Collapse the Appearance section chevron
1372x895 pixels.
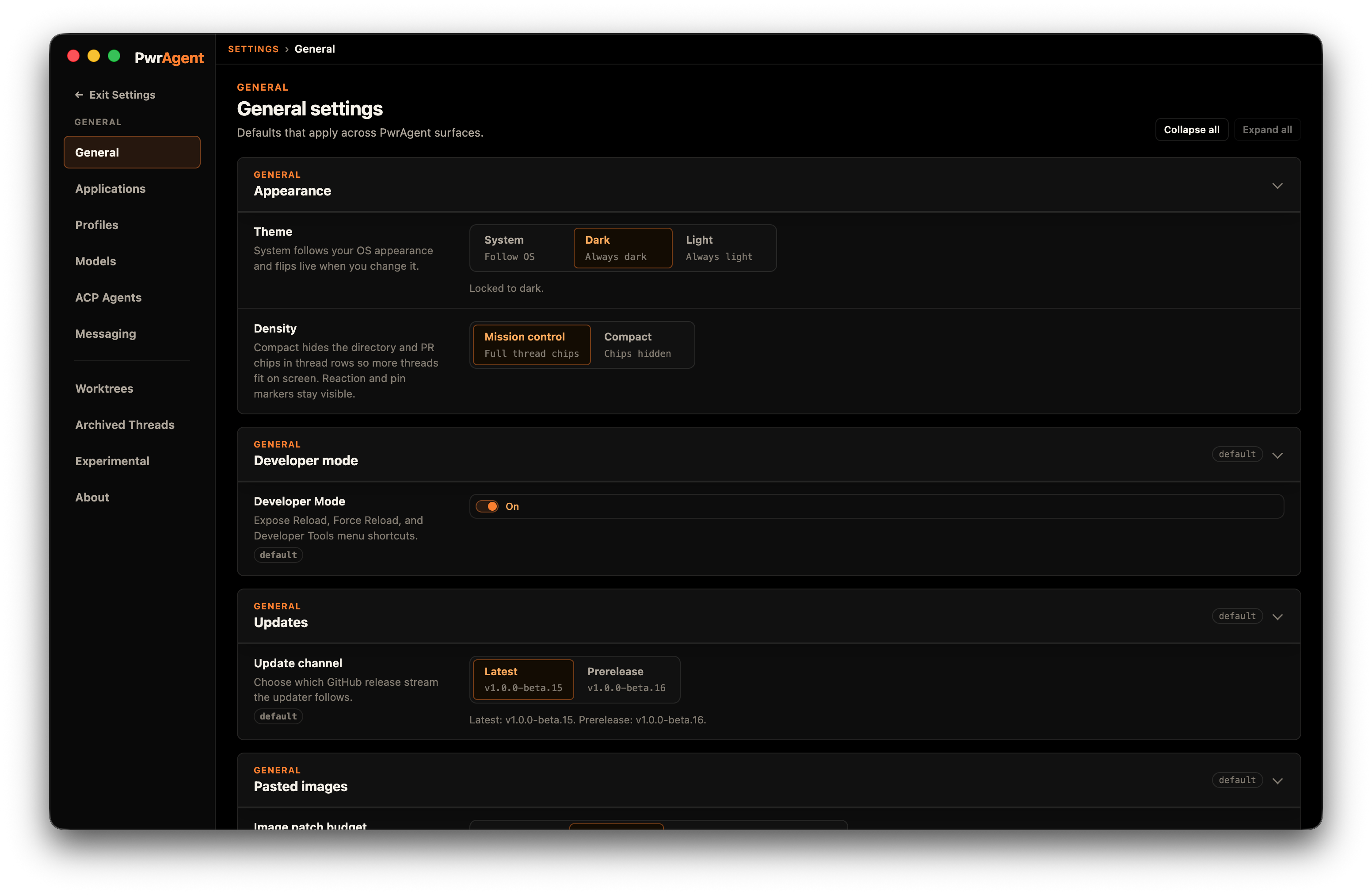pyautogui.click(x=1277, y=186)
